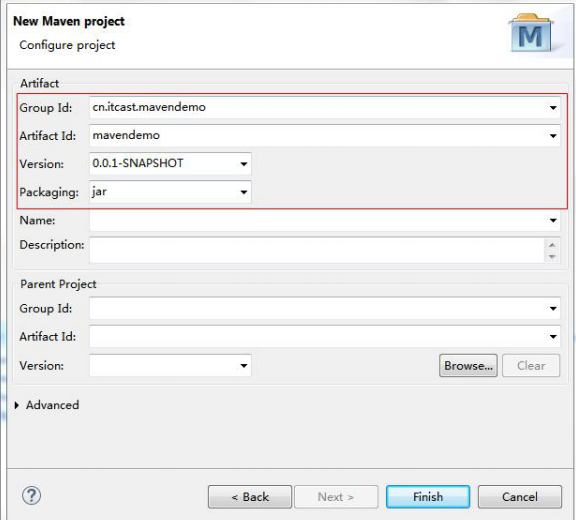This screenshot has height=520, width=576.
Task: Open the Parent Project Artifact Id dropdown arrow
Action: [553, 336]
